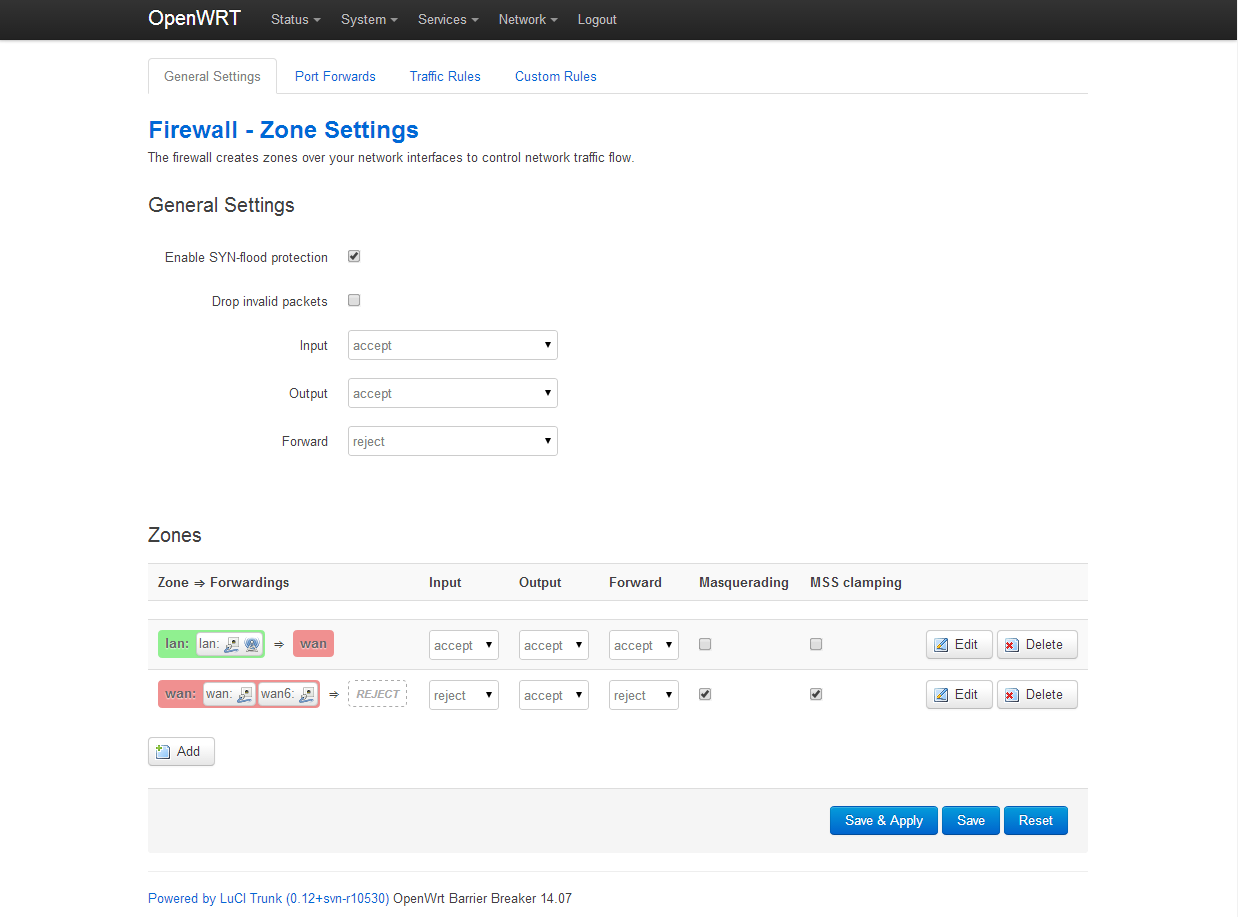Click the wireless icon in lan zone
The image size is (1238, 917).
[x=251, y=645]
